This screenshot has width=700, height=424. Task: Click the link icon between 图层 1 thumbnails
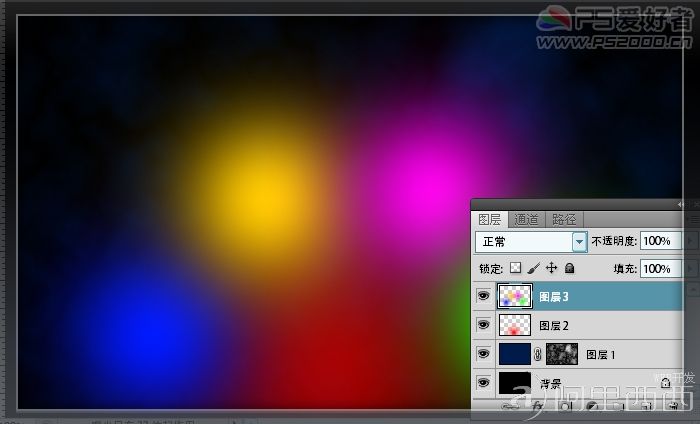click(x=538, y=354)
